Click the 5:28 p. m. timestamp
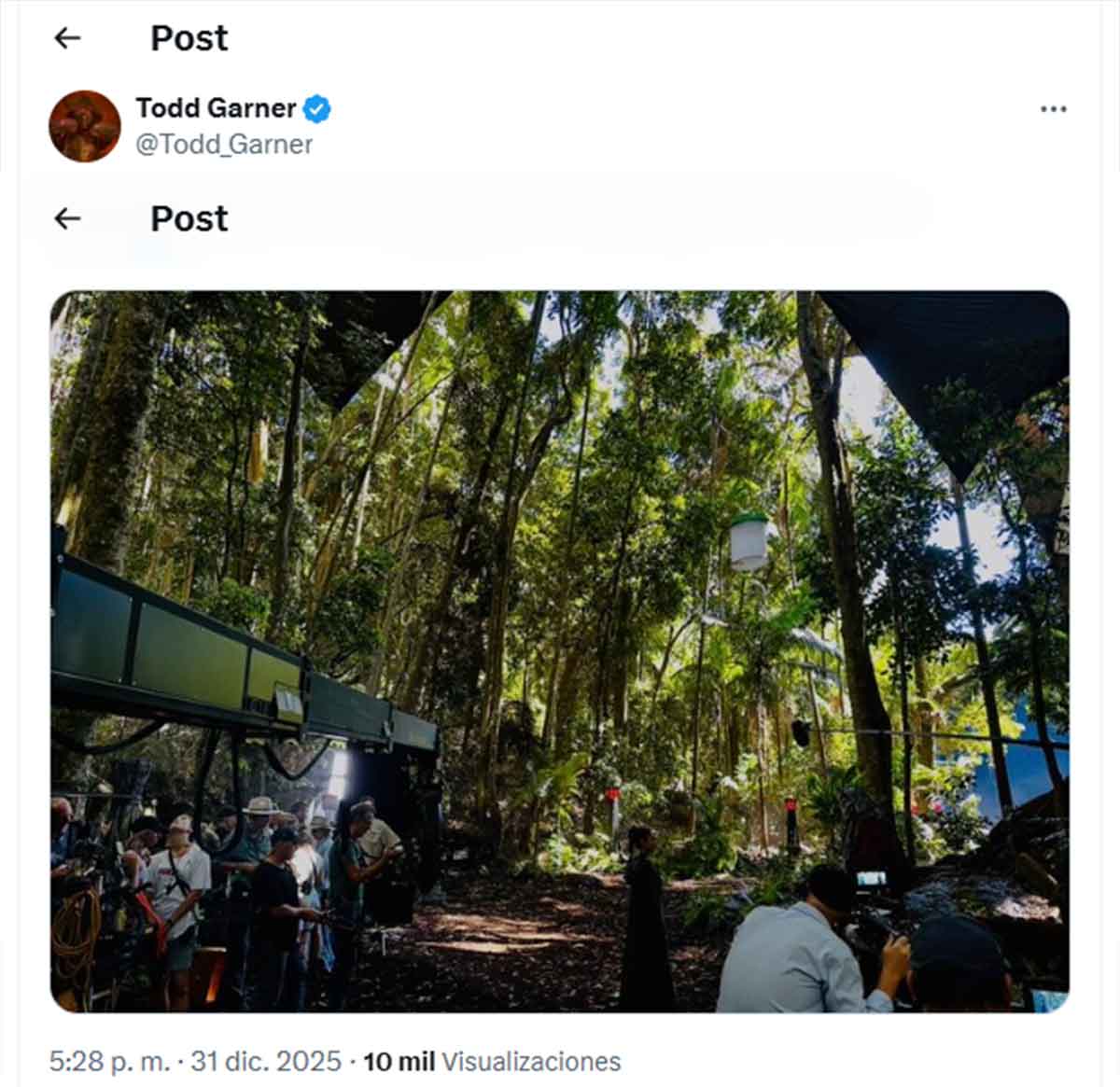1120x1087 pixels. coord(110,1062)
